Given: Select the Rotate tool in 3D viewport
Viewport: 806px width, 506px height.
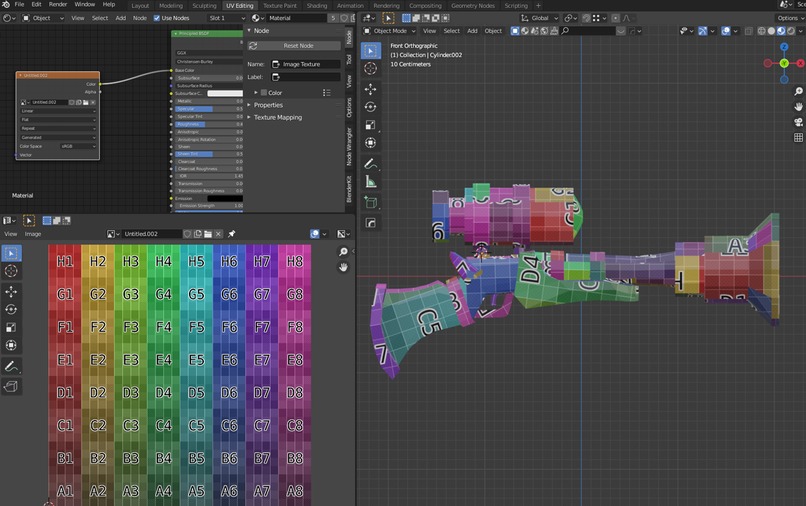Looking at the screenshot, I should point(370,107).
